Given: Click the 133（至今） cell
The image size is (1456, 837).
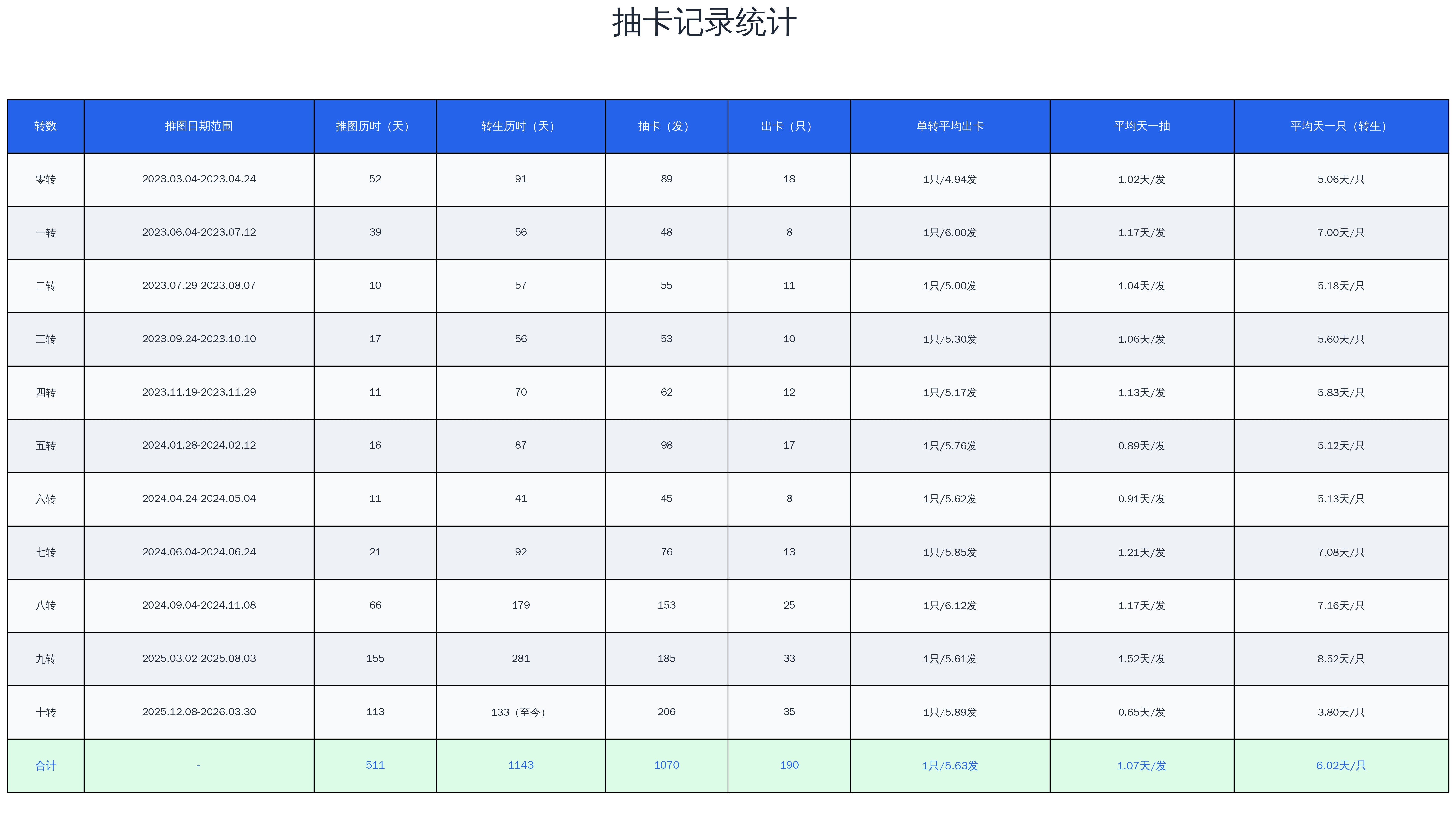Looking at the screenshot, I should coord(520,712).
